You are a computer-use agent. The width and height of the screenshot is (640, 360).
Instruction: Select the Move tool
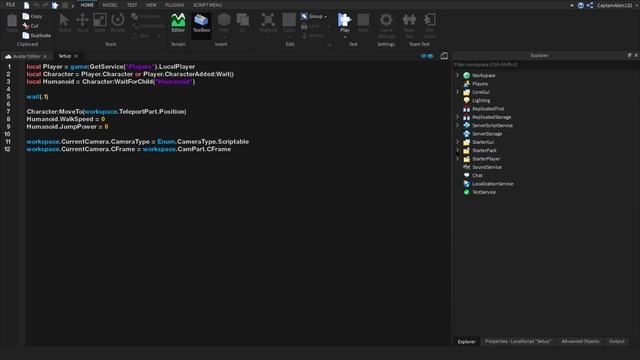pyautogui.click(x=82, y=22)
